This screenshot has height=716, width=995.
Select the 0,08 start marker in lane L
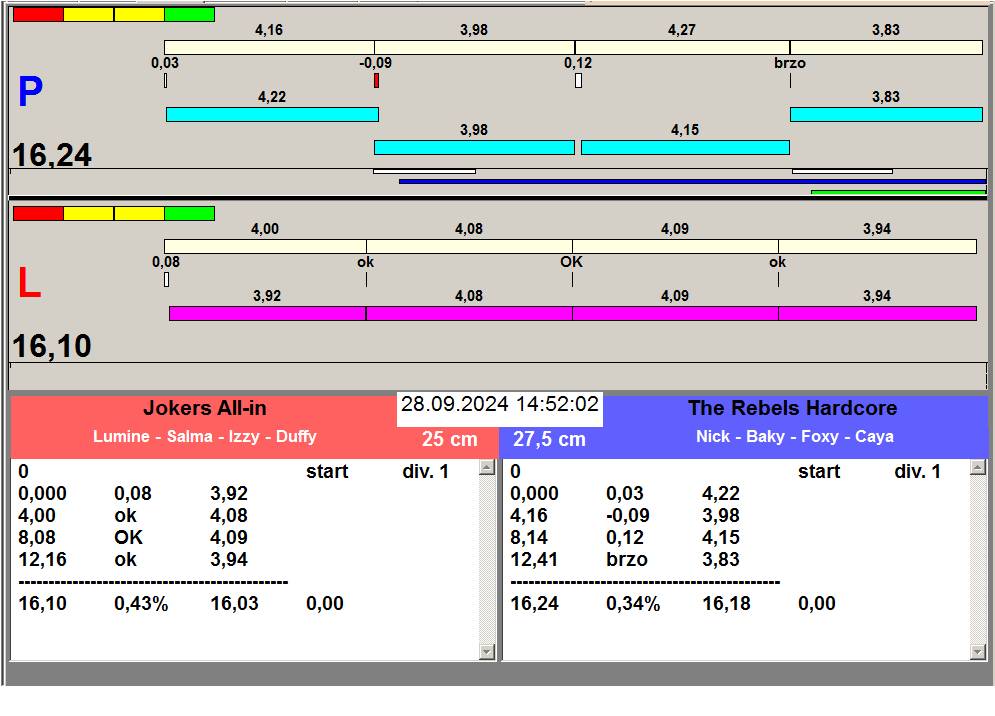(x=166, y=280)
